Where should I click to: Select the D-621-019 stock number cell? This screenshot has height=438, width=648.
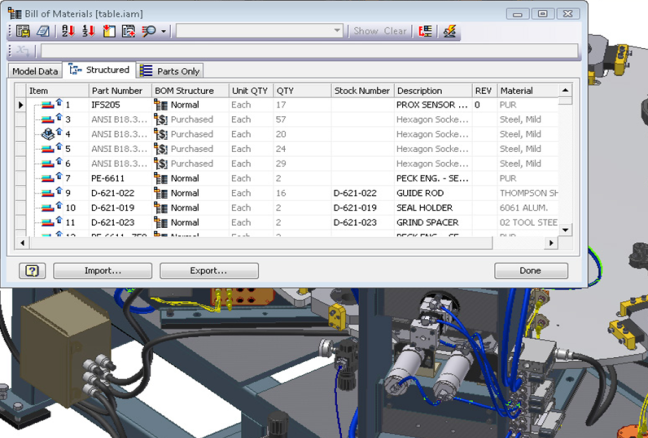point(362,208)
